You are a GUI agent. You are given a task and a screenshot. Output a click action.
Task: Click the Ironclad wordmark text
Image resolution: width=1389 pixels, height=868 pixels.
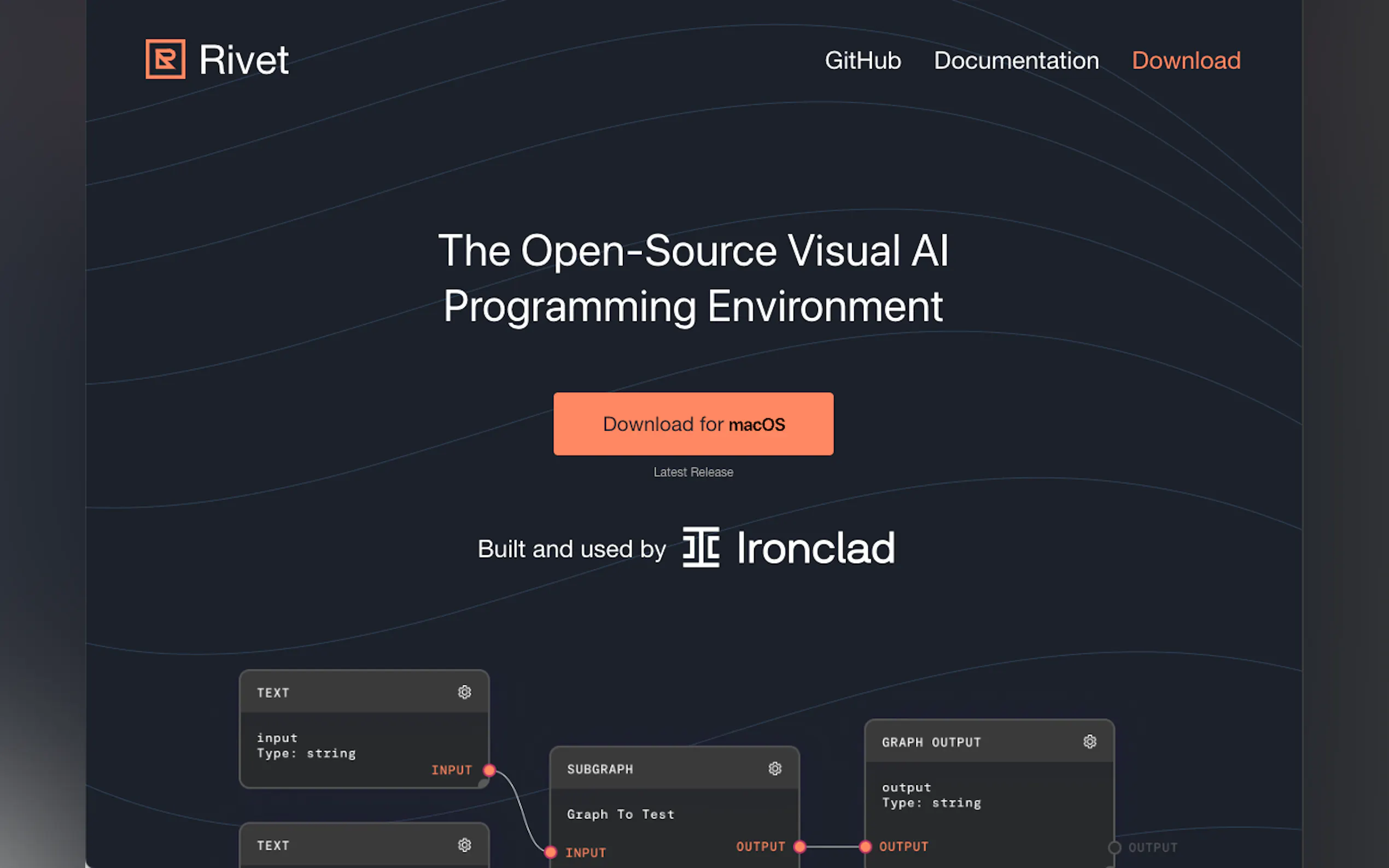[815, 548]
